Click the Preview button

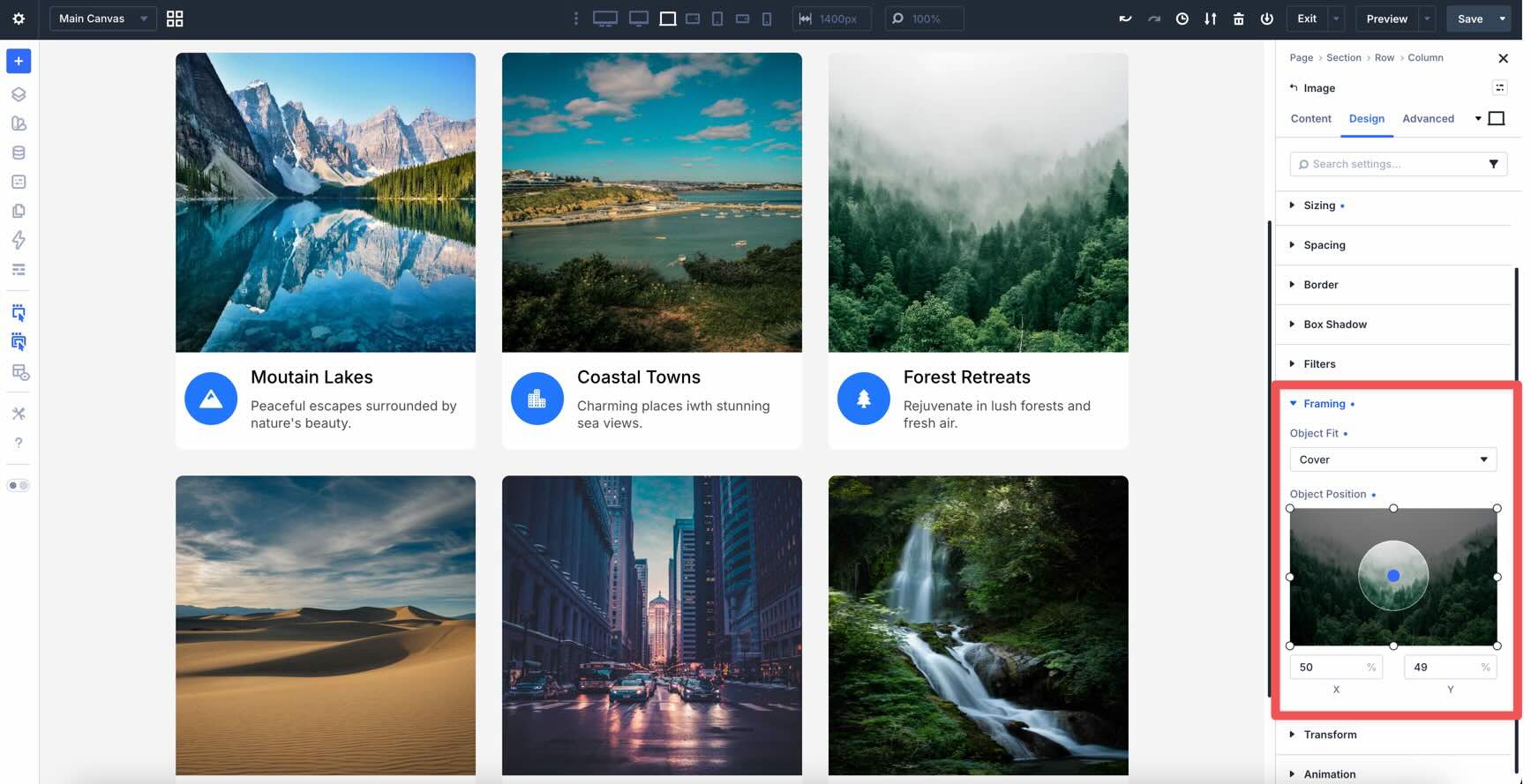click(1387, 19)
